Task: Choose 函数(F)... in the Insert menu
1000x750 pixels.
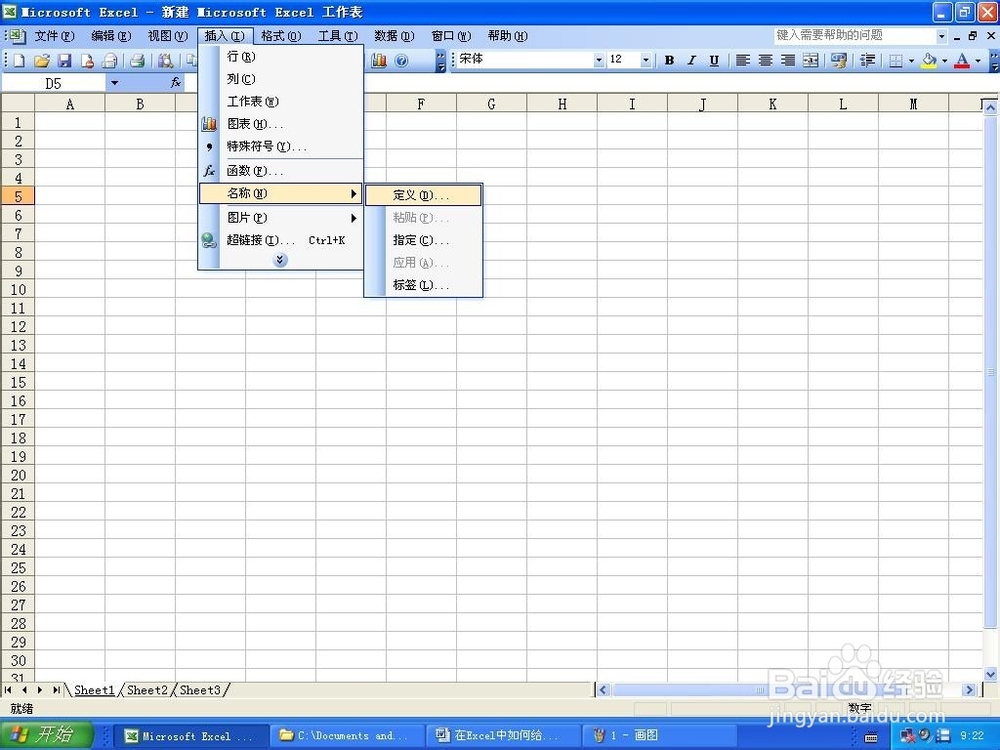Action: coord(281,171)
